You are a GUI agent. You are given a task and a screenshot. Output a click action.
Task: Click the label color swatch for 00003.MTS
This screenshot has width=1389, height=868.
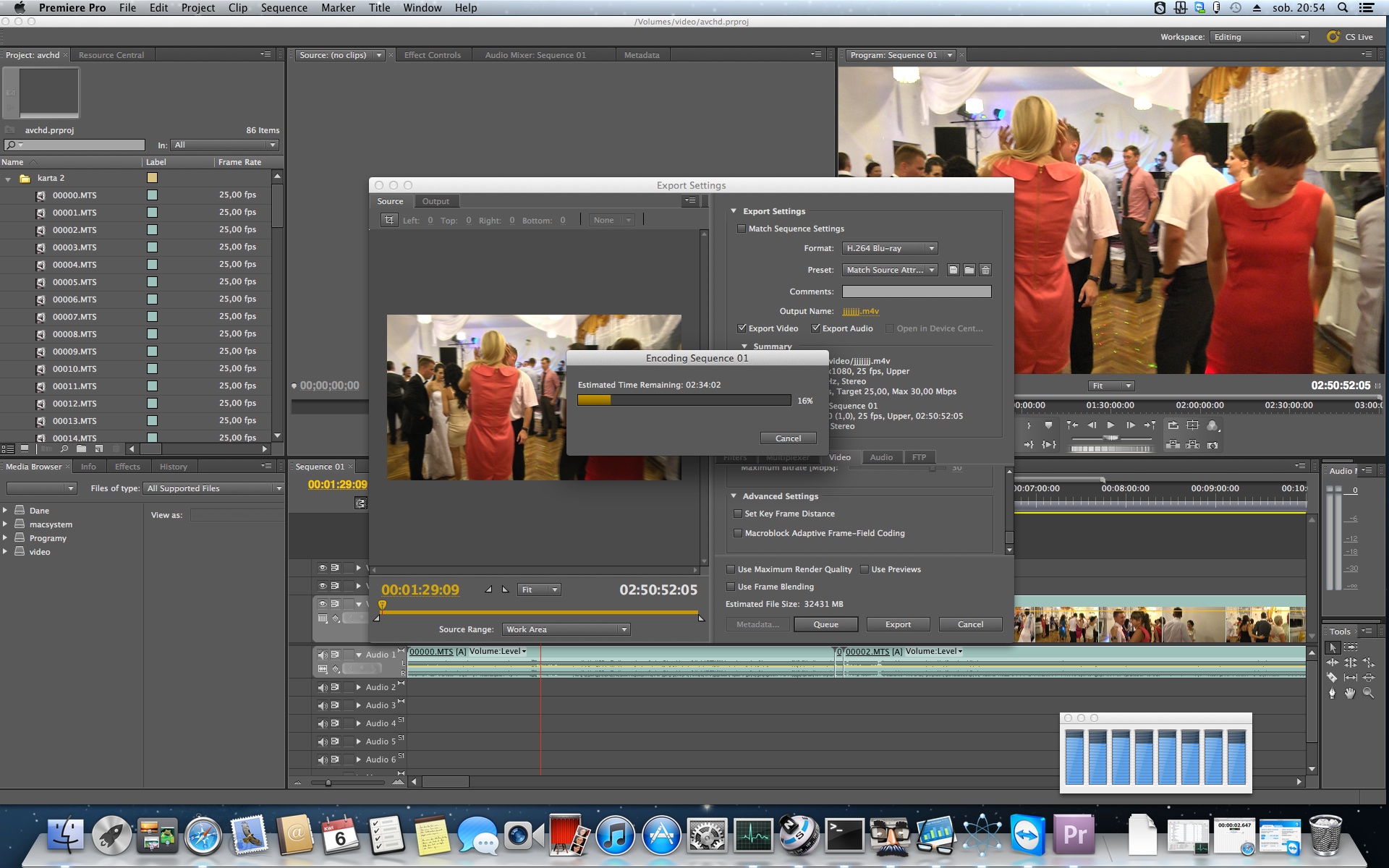152,247
